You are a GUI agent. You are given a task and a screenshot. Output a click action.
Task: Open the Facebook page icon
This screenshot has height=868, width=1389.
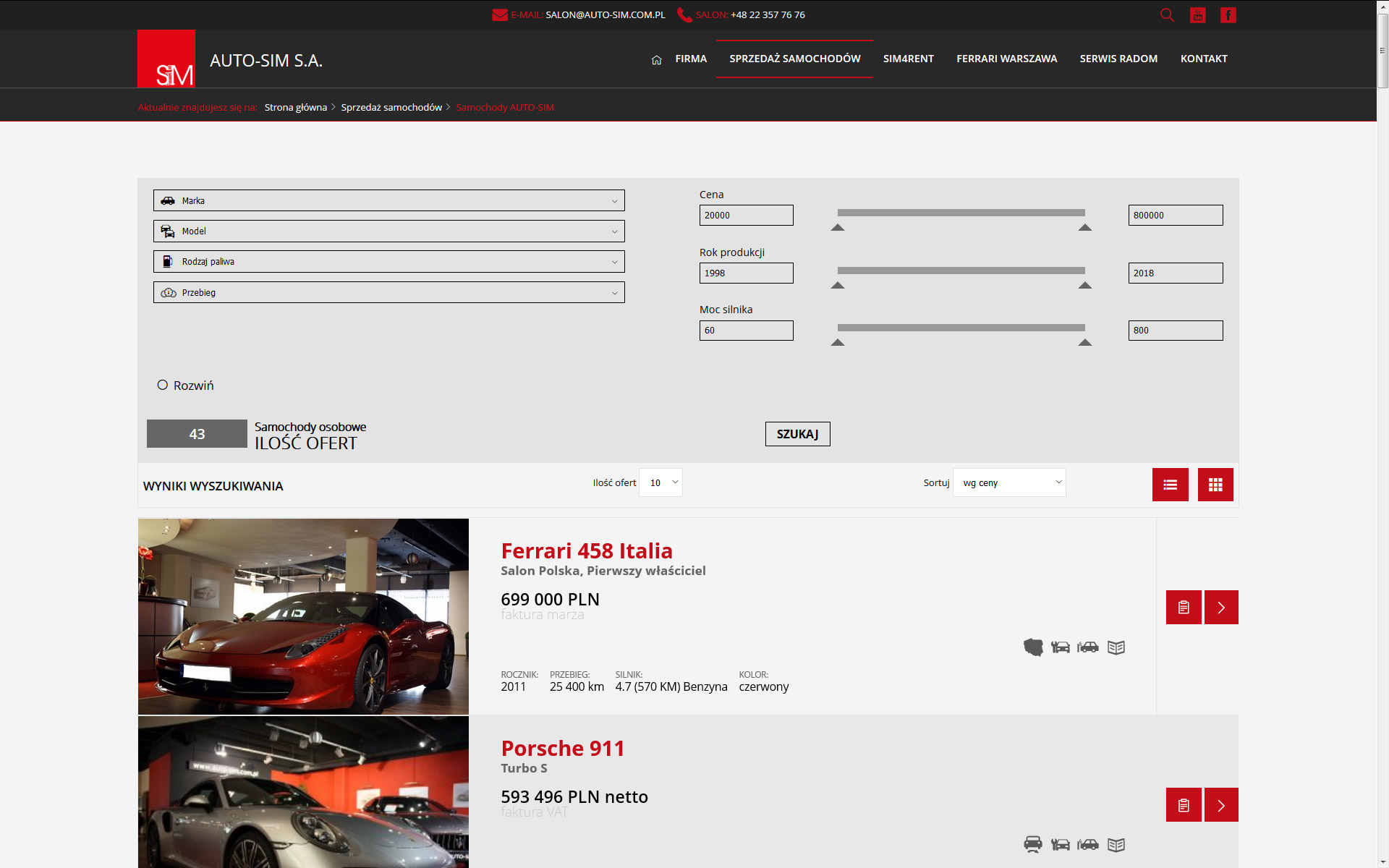pyautogui.click(x=1228, y=15)
